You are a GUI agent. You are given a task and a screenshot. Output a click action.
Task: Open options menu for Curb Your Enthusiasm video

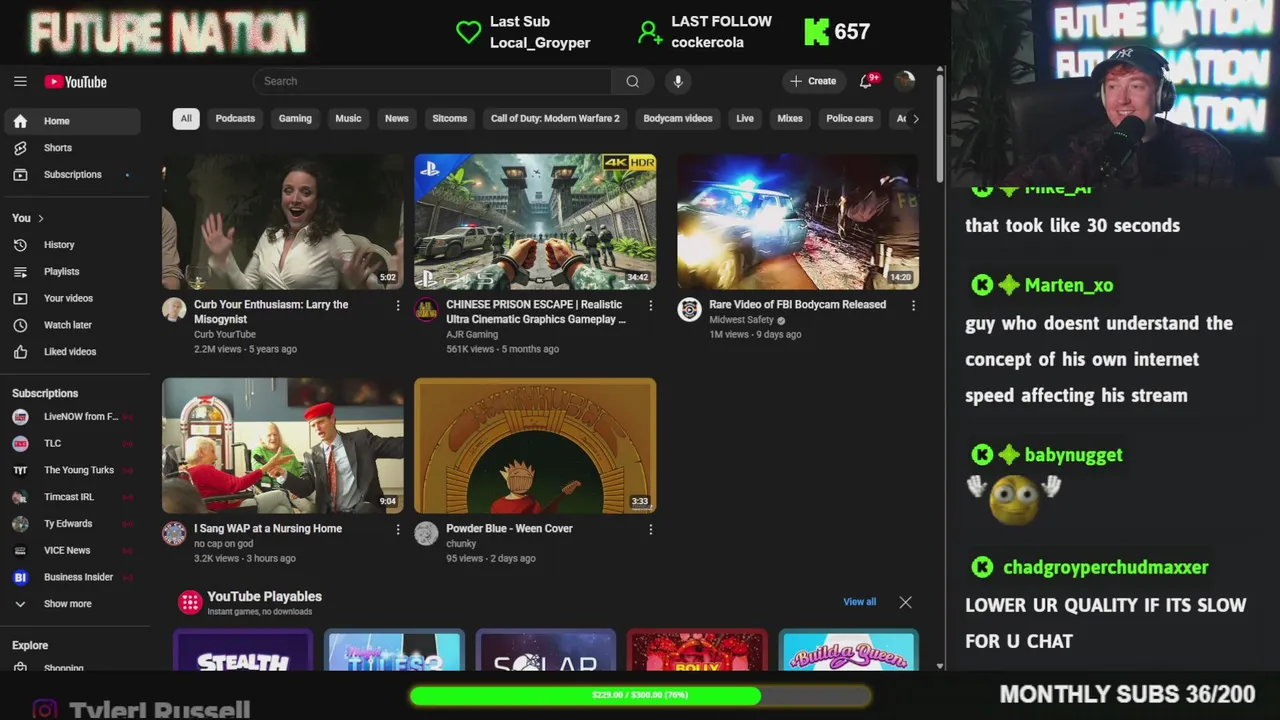click(398, 305)
